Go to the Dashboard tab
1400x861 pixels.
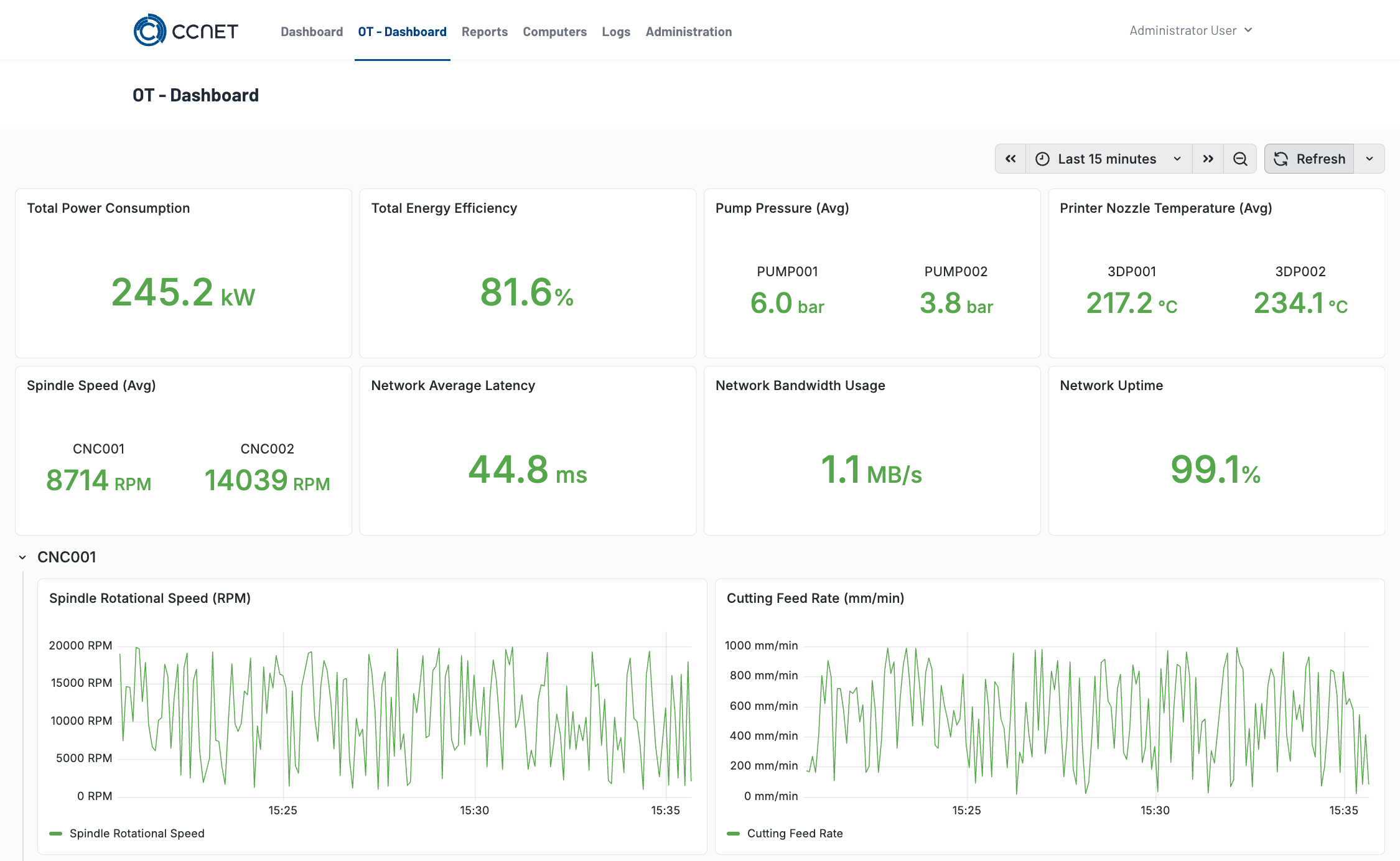312,32
